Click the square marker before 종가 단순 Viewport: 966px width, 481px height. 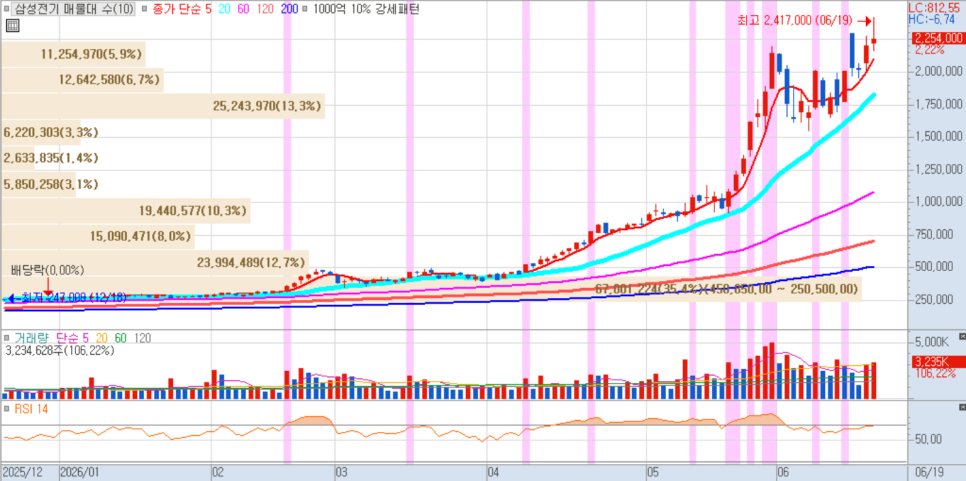[142, 9]
